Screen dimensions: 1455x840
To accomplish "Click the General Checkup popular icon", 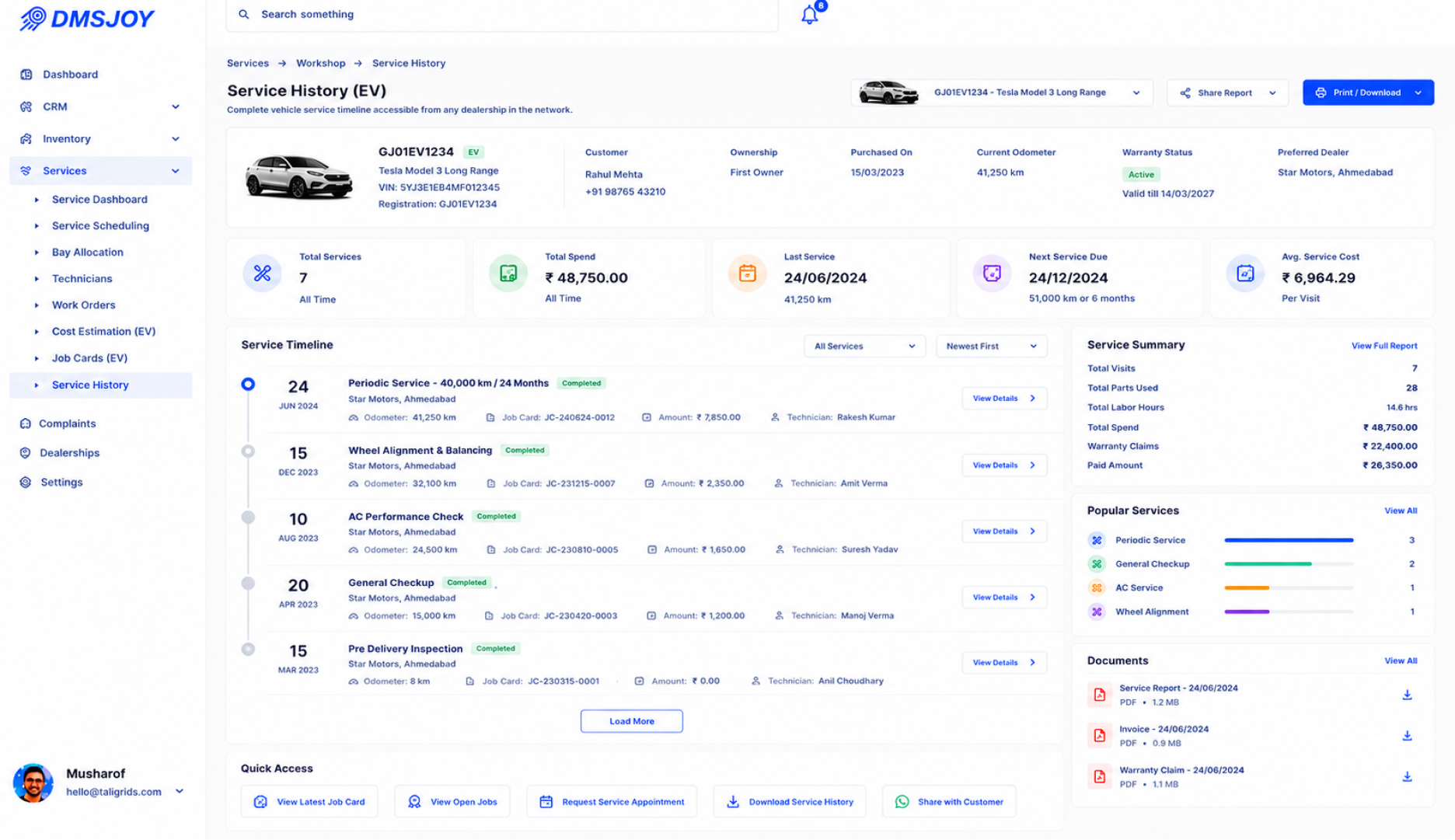I will point(1097,564).
